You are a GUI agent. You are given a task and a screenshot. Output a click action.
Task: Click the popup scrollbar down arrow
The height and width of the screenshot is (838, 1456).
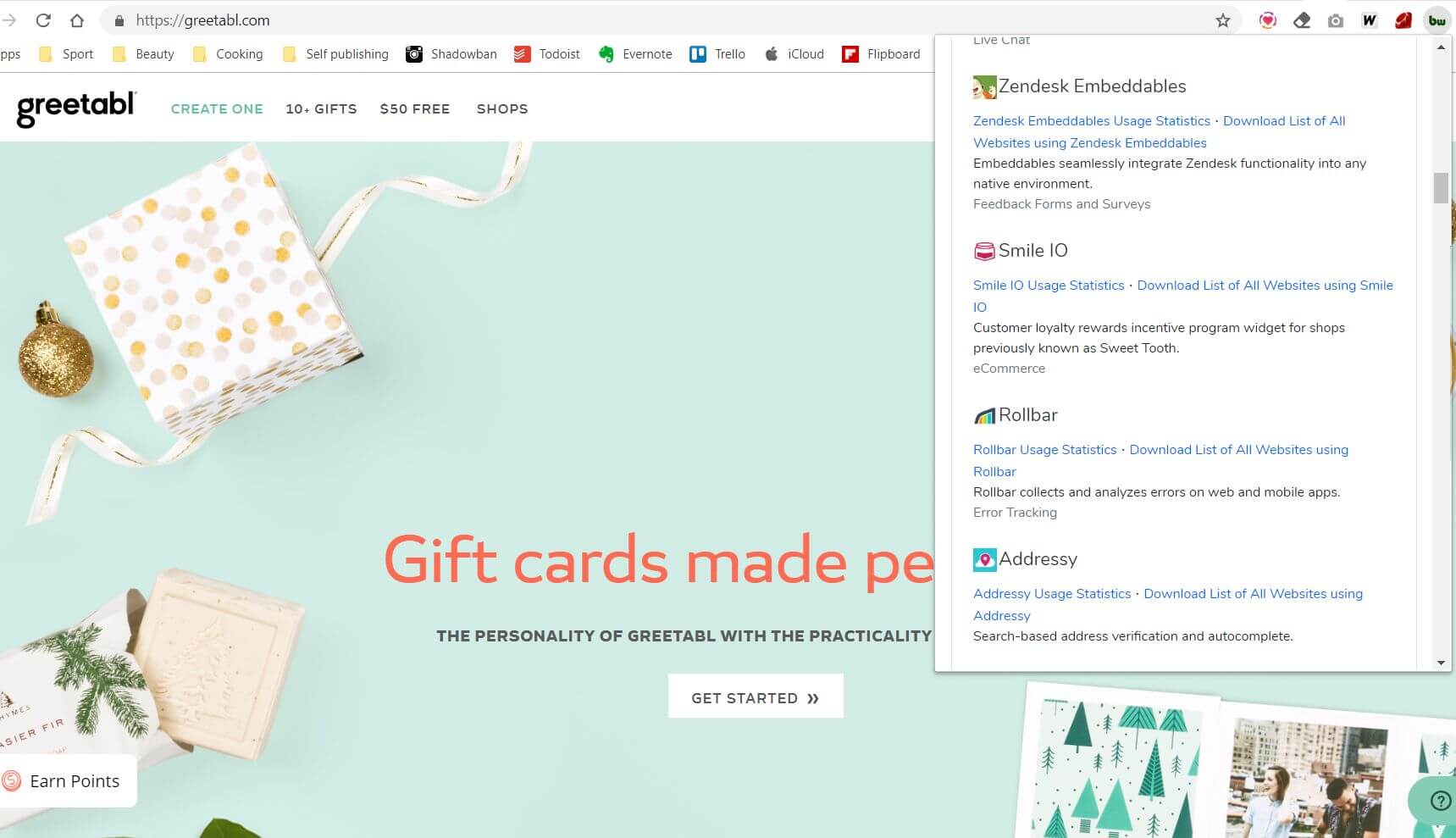point(1441,663)
